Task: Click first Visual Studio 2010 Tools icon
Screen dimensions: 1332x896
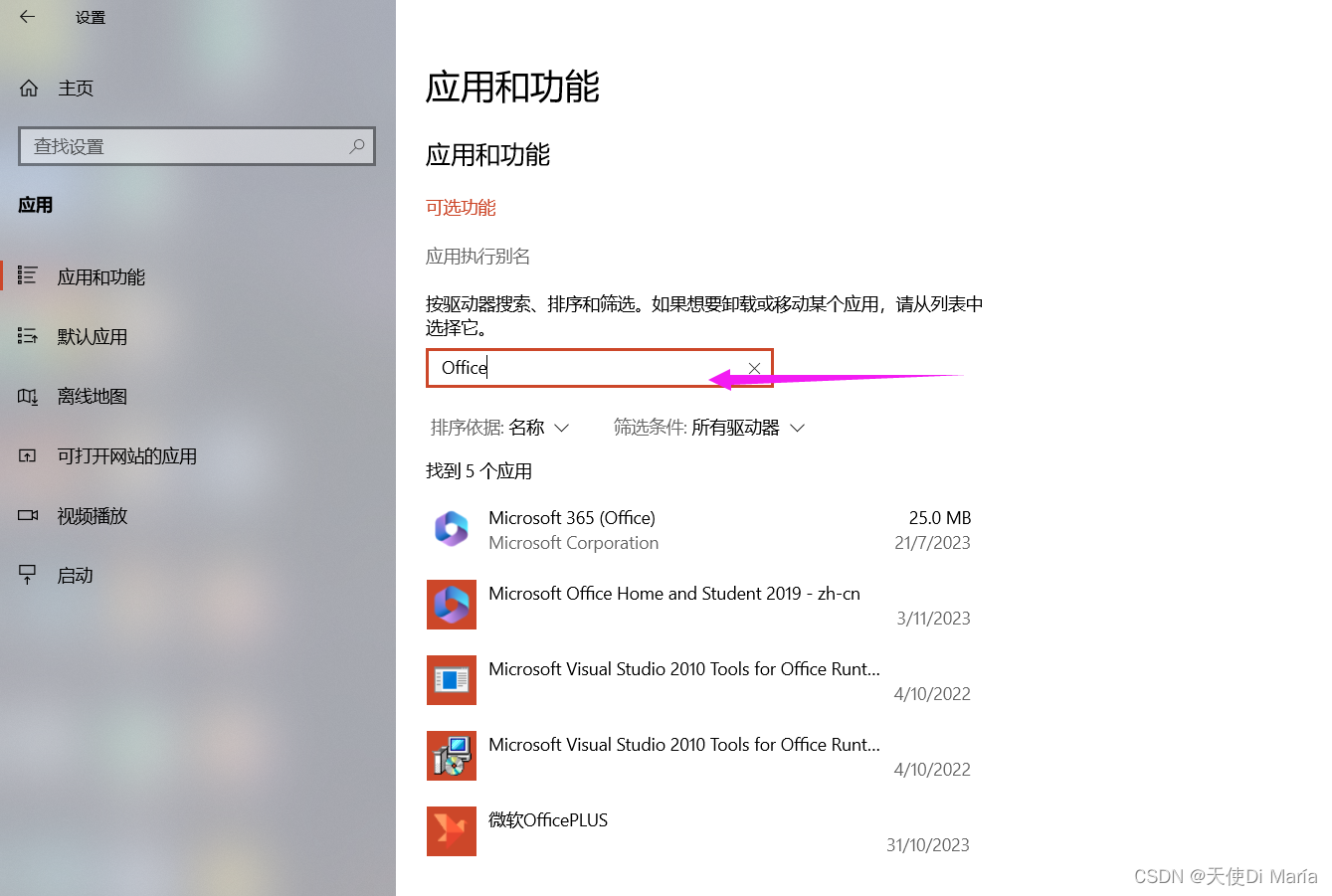Action: click(x=452, y=680)
